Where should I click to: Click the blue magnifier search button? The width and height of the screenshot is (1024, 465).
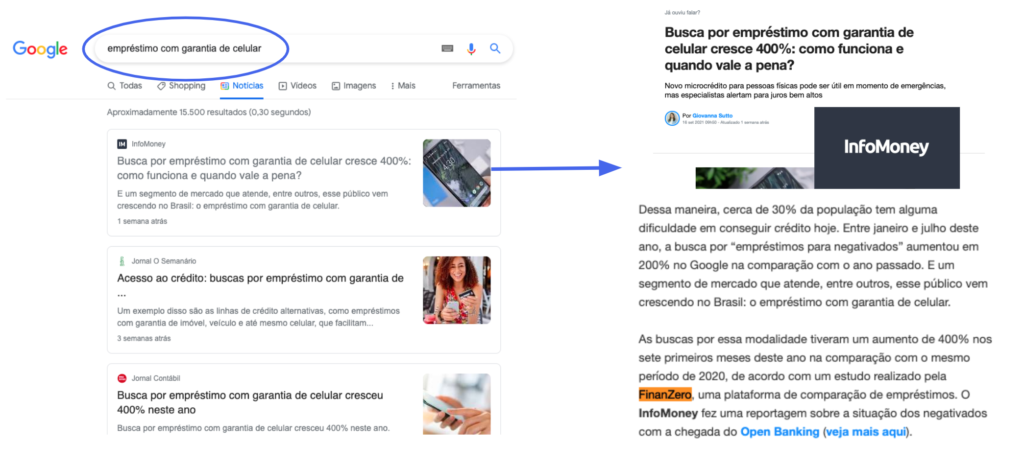pos(495,48)
